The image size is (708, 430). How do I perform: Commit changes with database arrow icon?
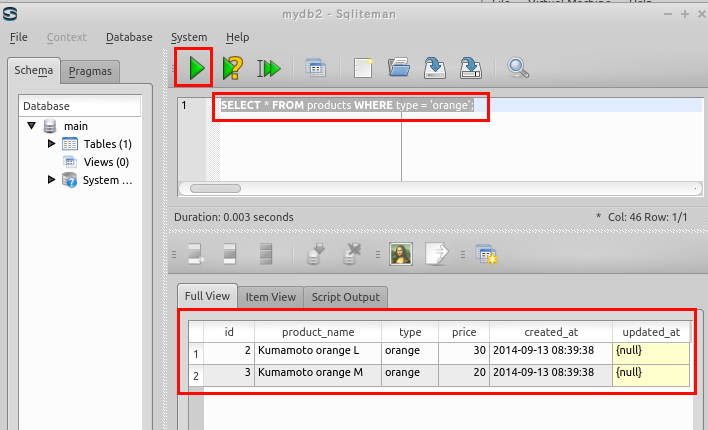click(x=316, y=254)
